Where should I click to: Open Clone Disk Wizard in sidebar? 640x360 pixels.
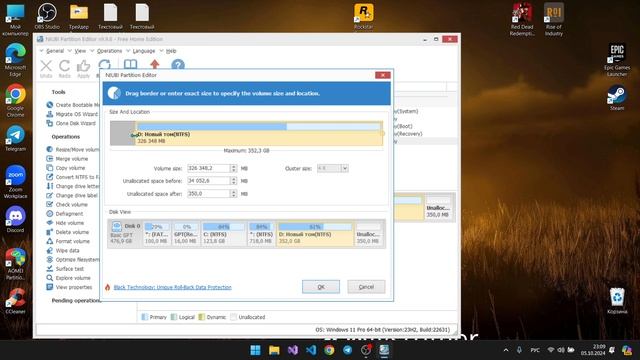(71, 123)
